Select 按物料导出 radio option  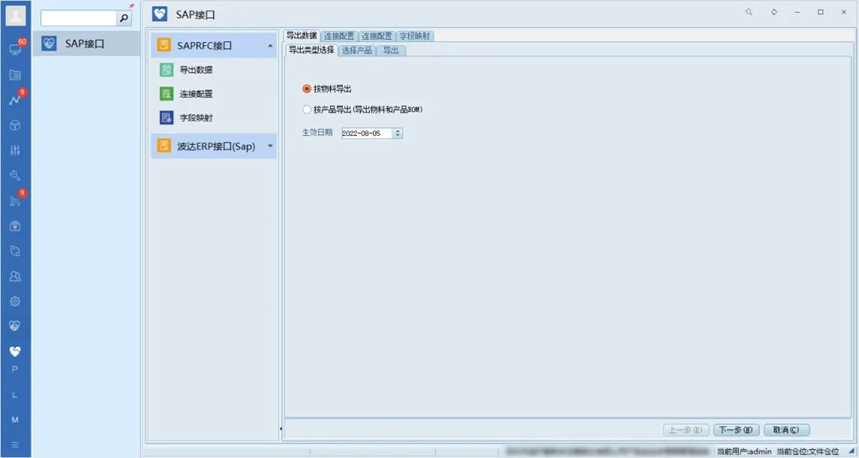(x=307, y=89)
